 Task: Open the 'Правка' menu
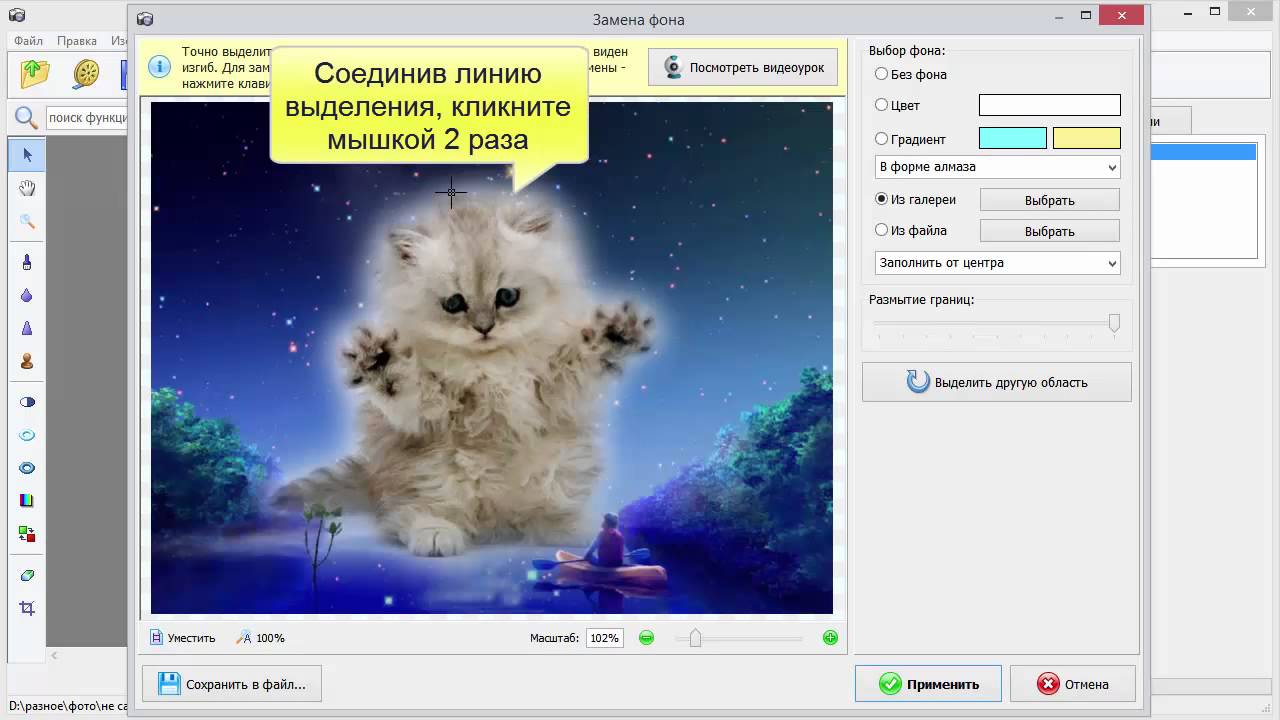point(77,41)
